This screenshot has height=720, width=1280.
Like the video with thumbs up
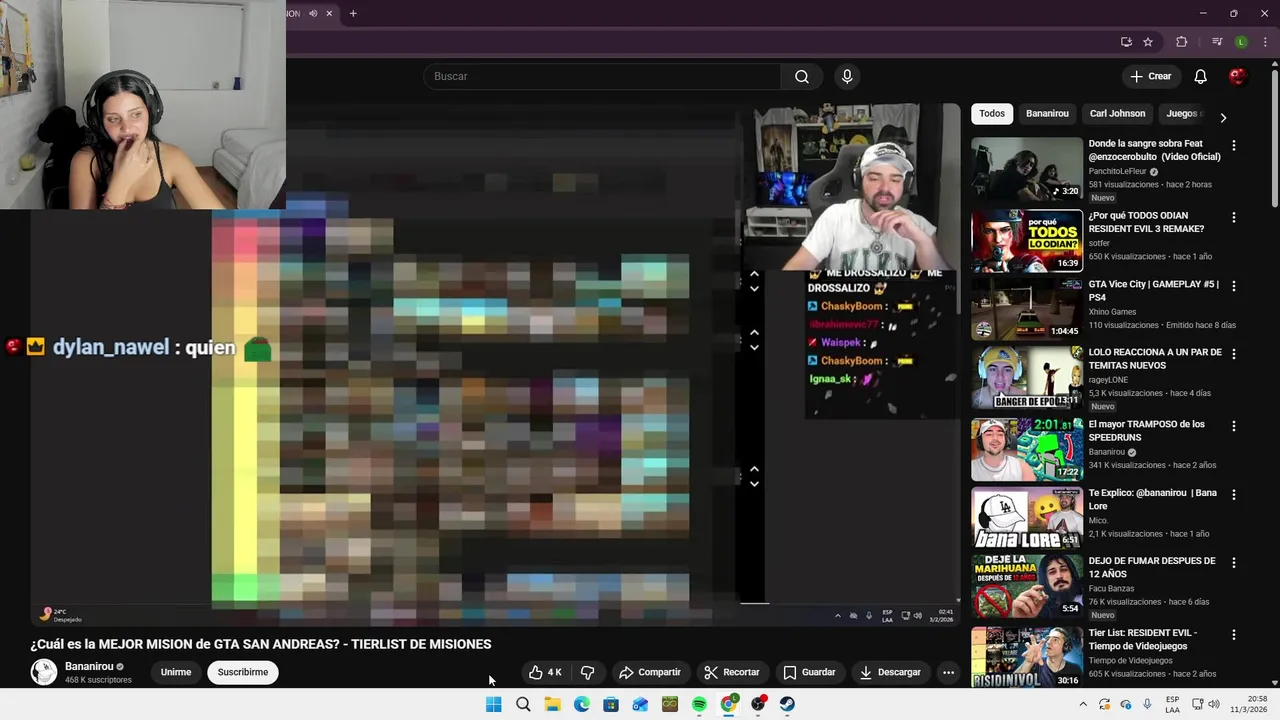click(546, 672)
